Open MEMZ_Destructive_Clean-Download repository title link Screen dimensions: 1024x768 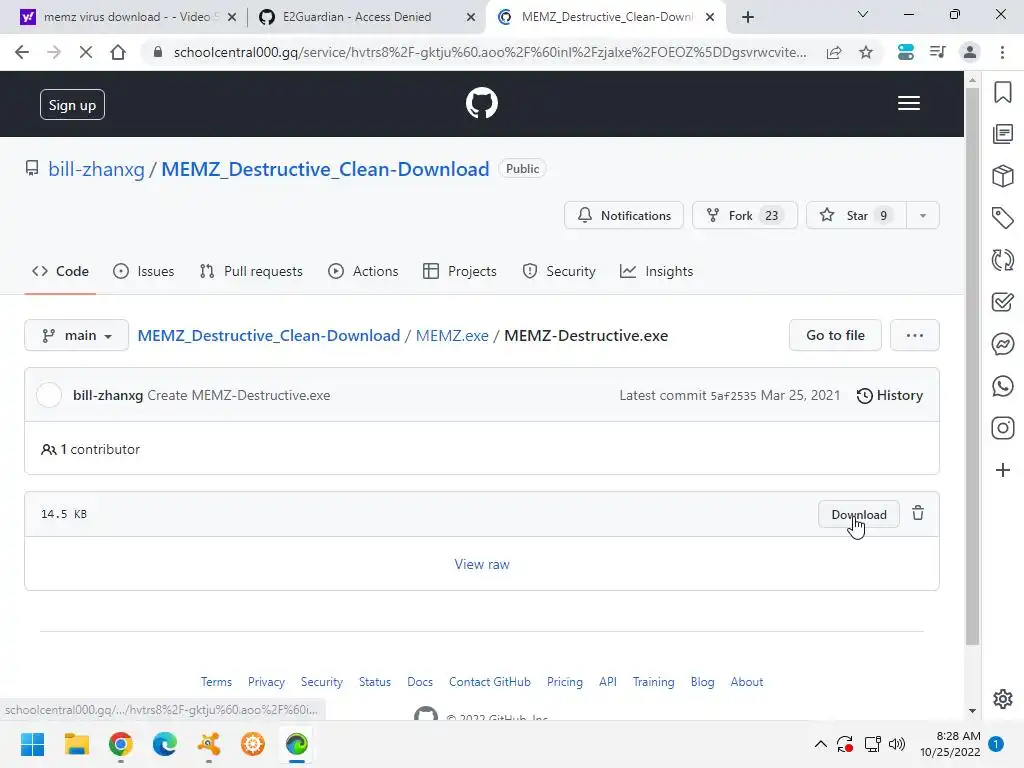[325, 169]
